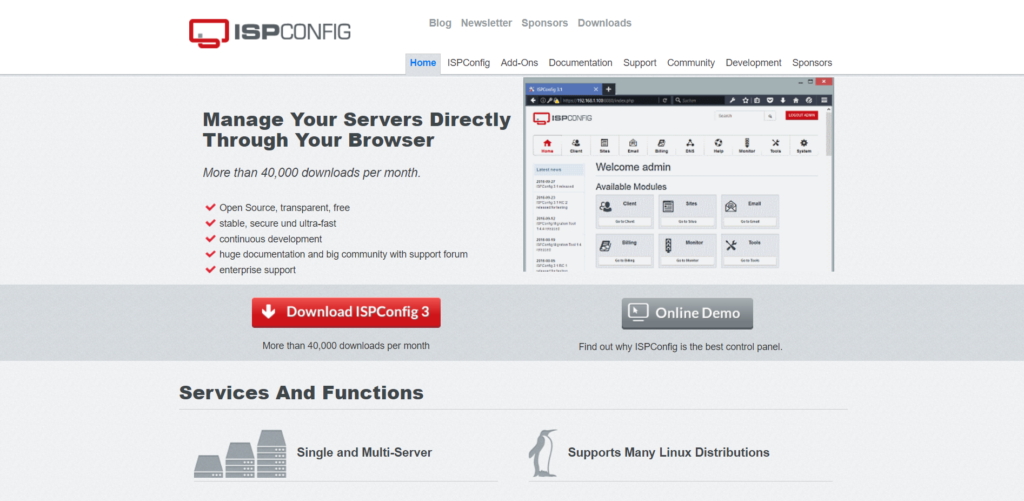The width and height of the screenshot is (1024, 501).
Task: Open the Newsletter link
Action: coord(487,23)
